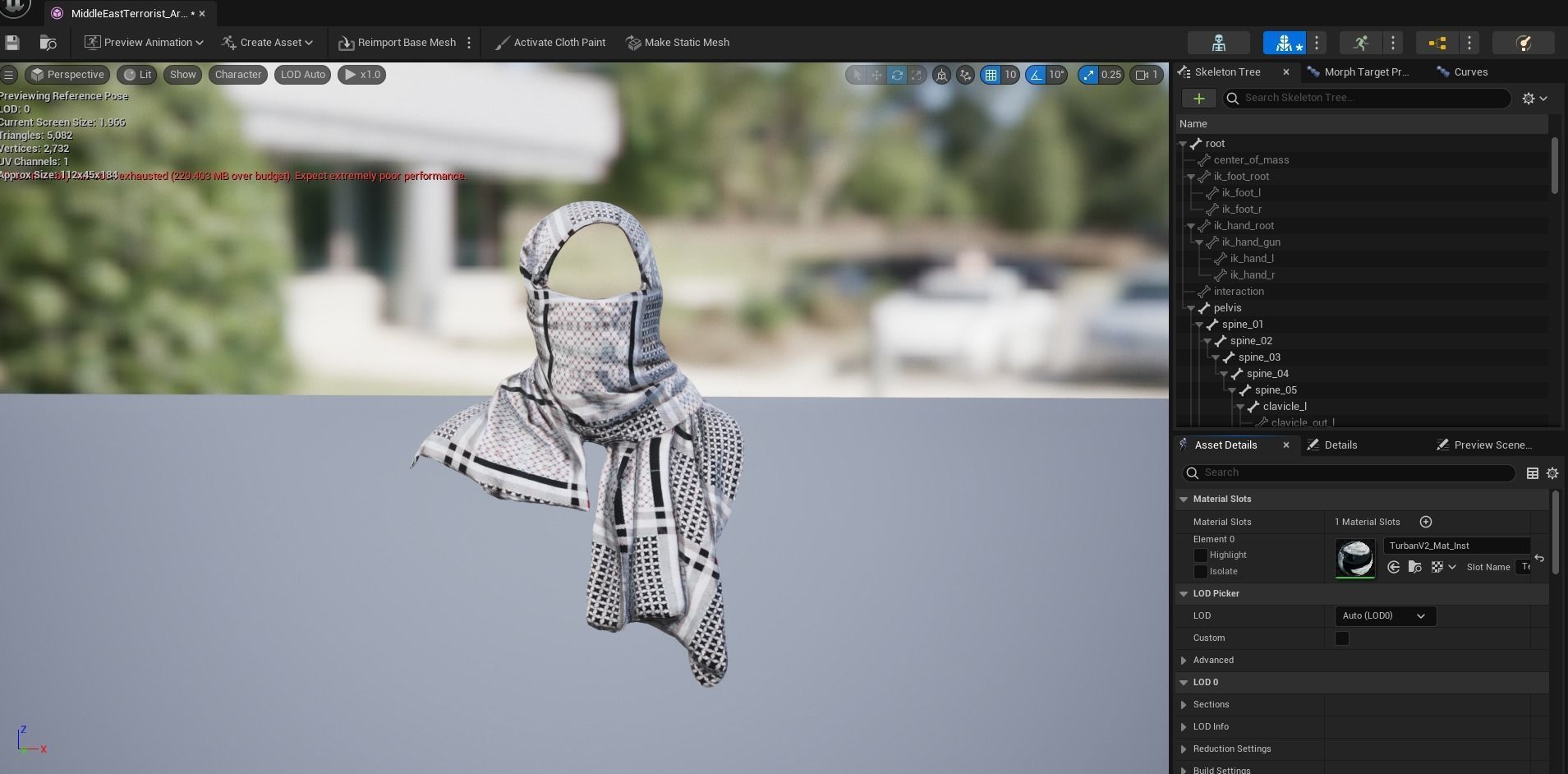The width and height of the screenshot is (1568, 774).
Task: Open Create Asset dropdown
Action: click(x=267, y=43)
